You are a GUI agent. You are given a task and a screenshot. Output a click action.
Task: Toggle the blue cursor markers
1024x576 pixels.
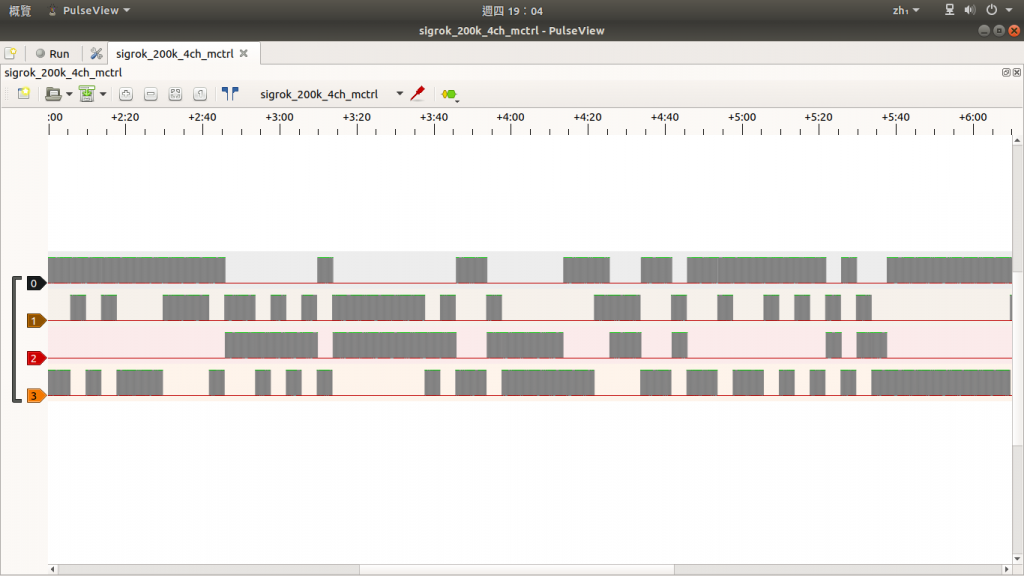(230, 94)
